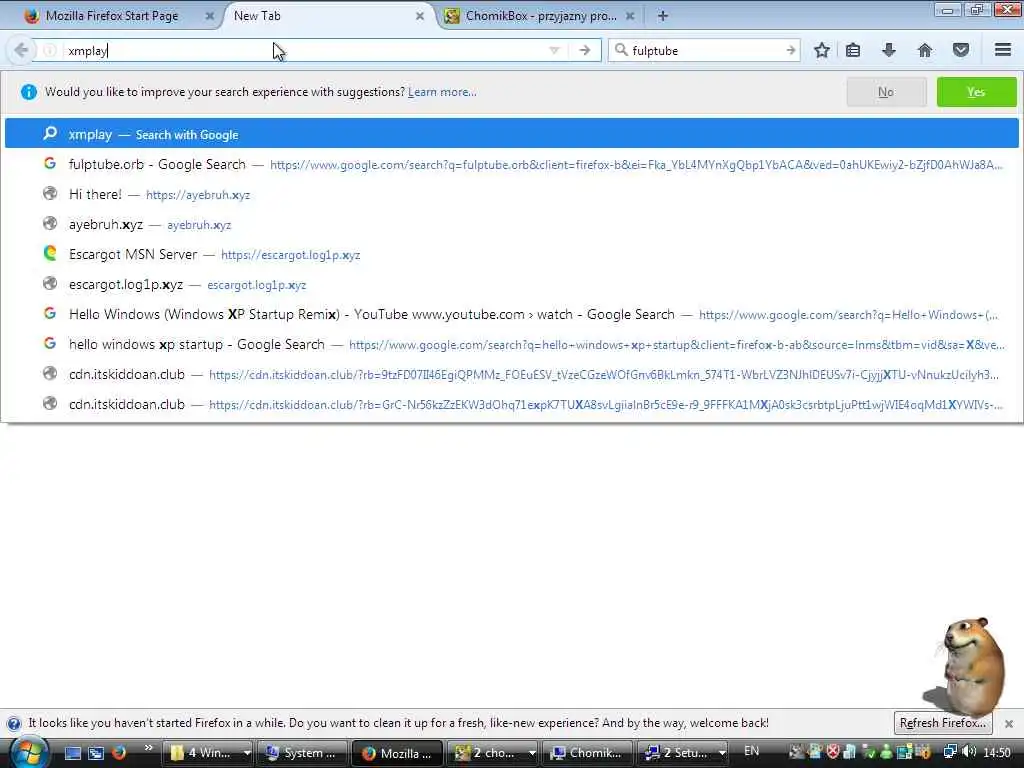
Task: Pick hello windows xp startup Google Search
Action: click(511, 345)
